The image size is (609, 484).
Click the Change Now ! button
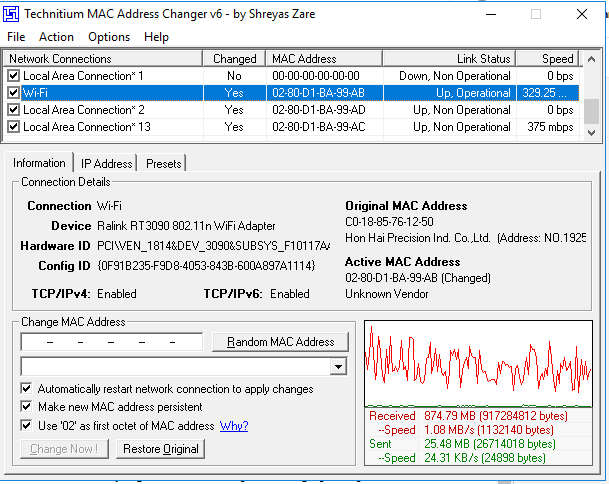pos(64,449)
